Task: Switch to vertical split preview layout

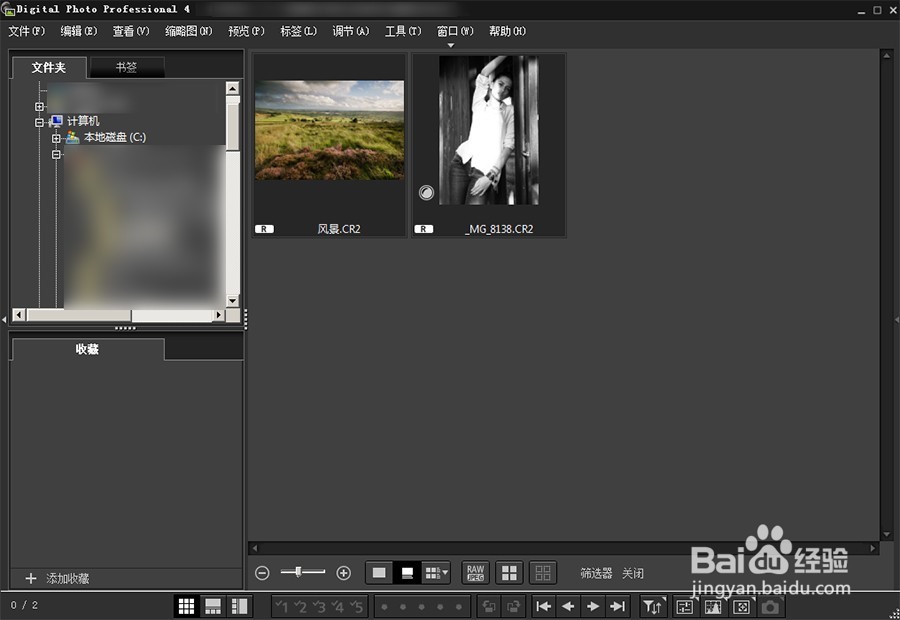Action: coord(239,606)
